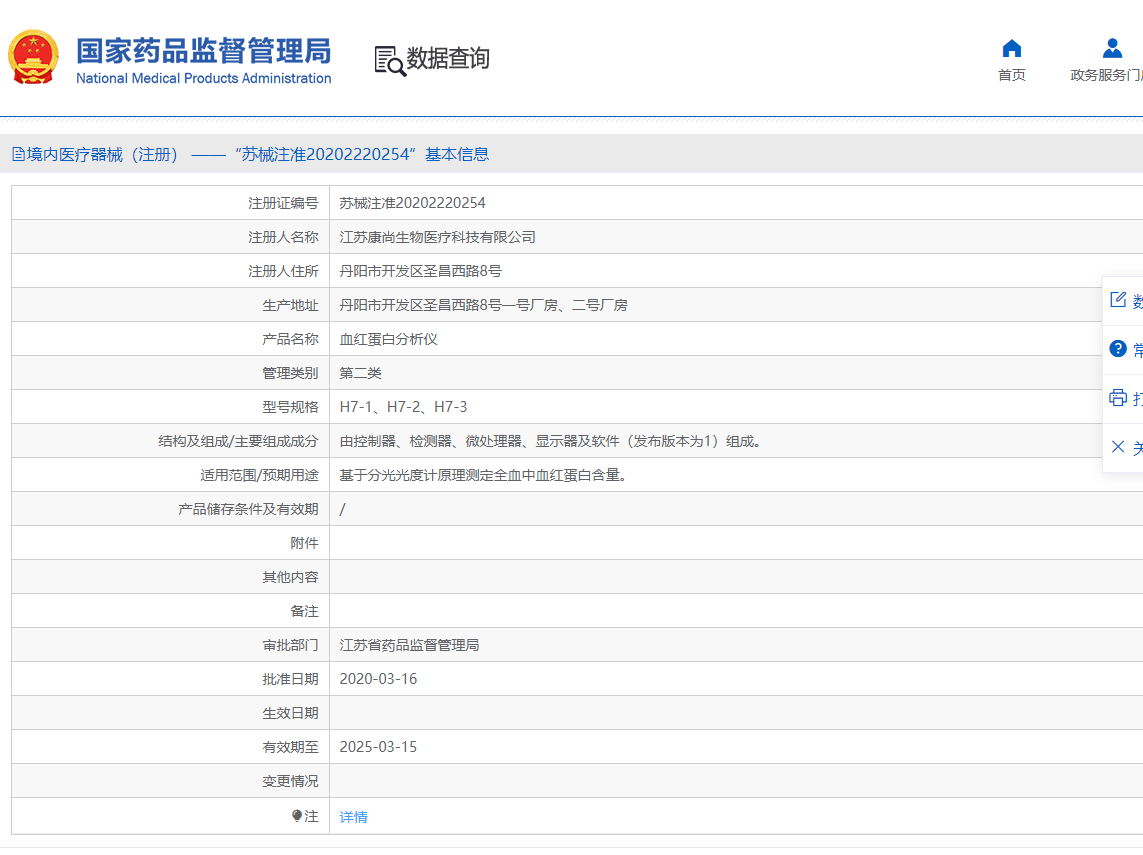
Task: Click approval date 2020-03-16
Action: tap(378, 679)
